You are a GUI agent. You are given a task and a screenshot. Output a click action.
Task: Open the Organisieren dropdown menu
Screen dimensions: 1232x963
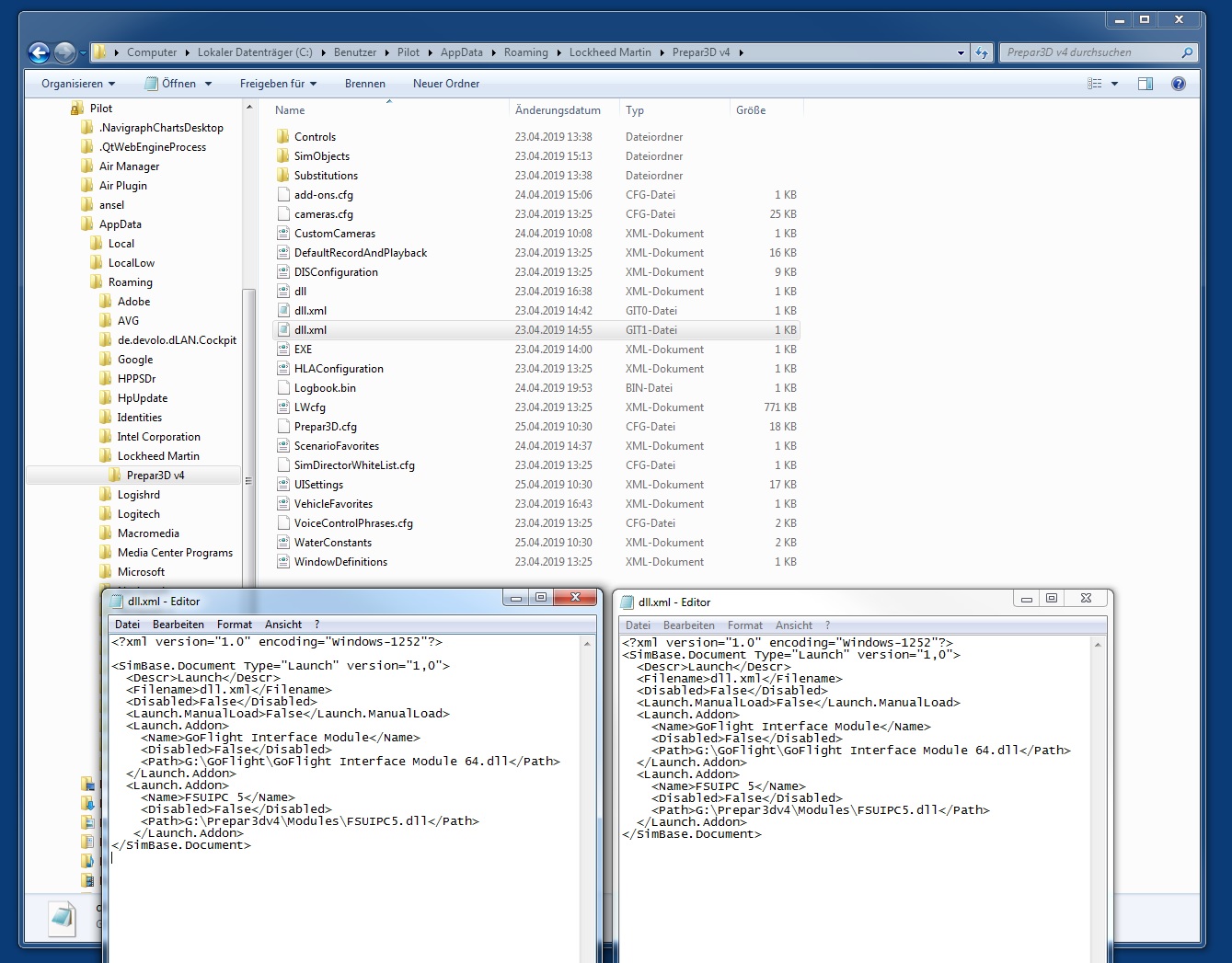78,84
